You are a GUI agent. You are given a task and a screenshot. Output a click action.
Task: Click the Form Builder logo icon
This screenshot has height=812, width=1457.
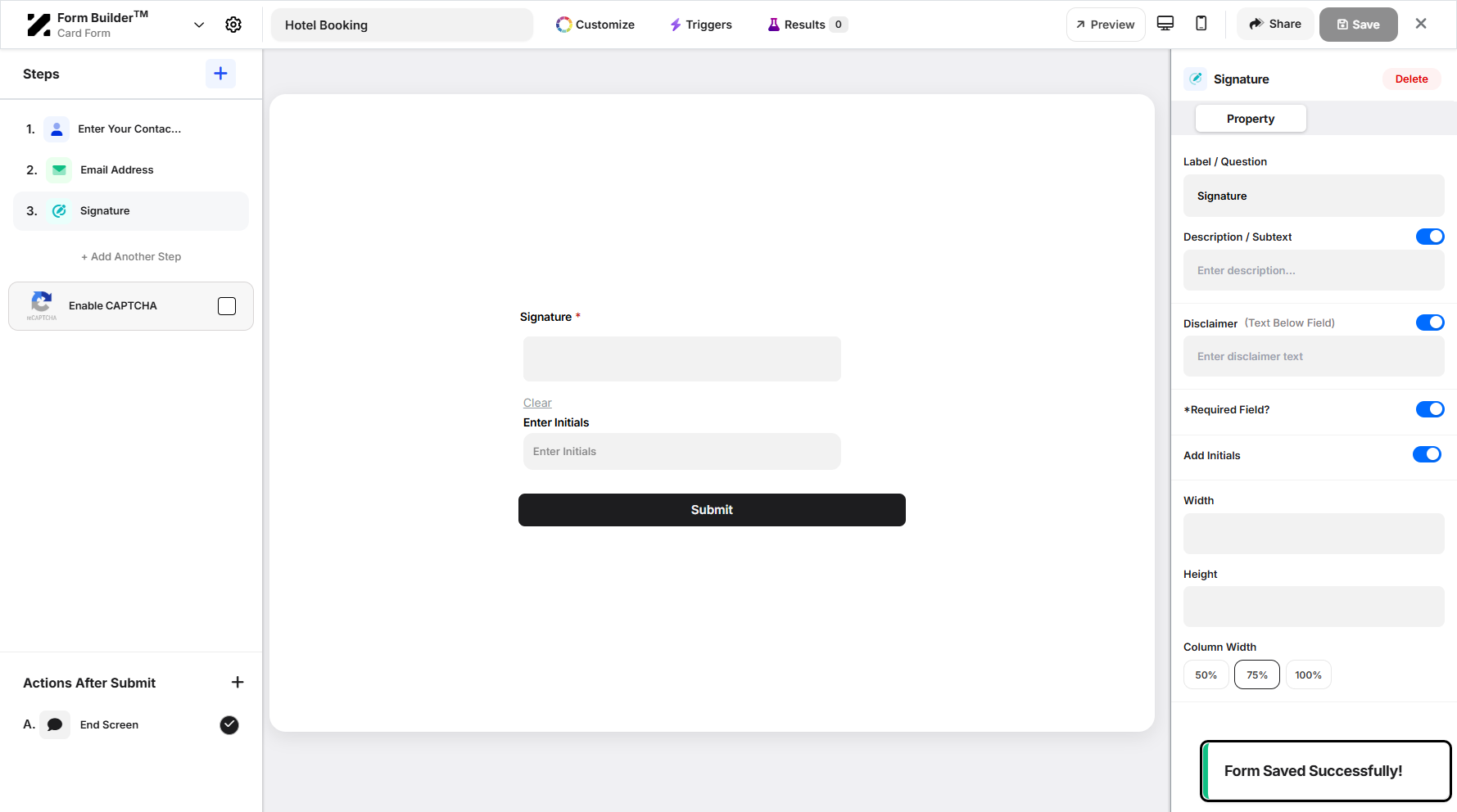[38, 25]
